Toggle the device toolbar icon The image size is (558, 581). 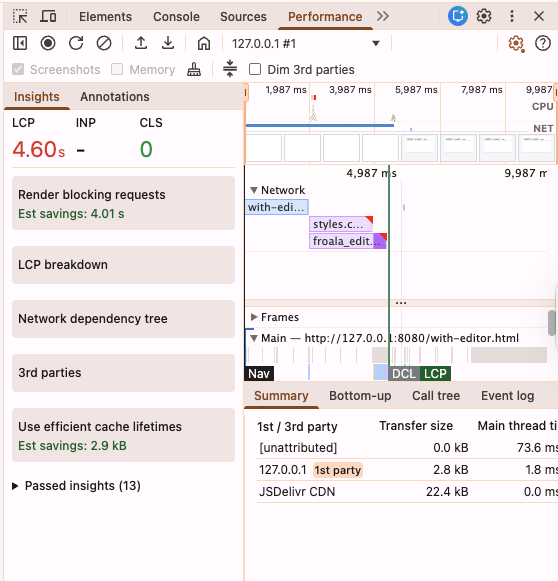48,17
